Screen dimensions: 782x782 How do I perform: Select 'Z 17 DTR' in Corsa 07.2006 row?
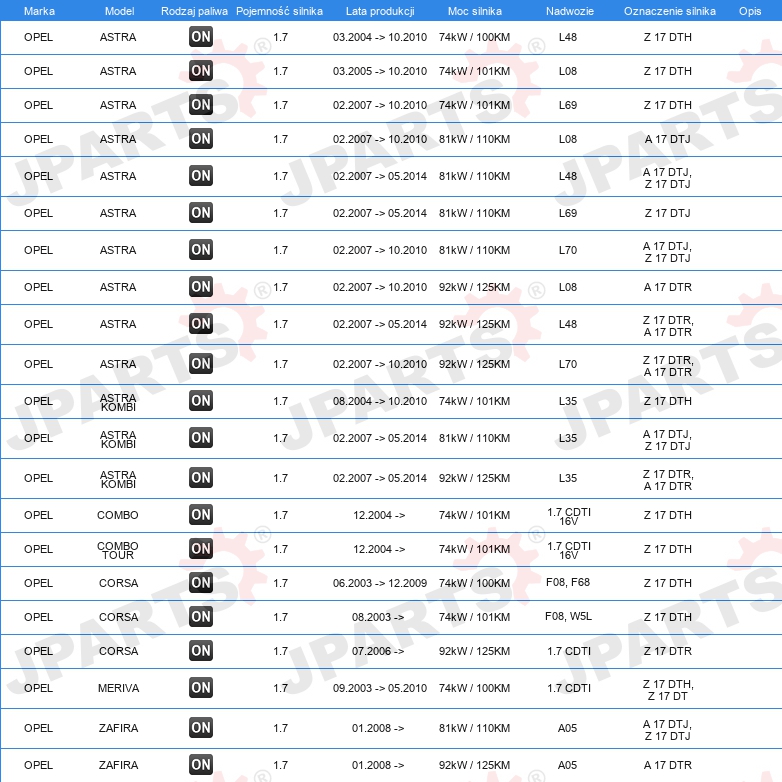[668, 651]
